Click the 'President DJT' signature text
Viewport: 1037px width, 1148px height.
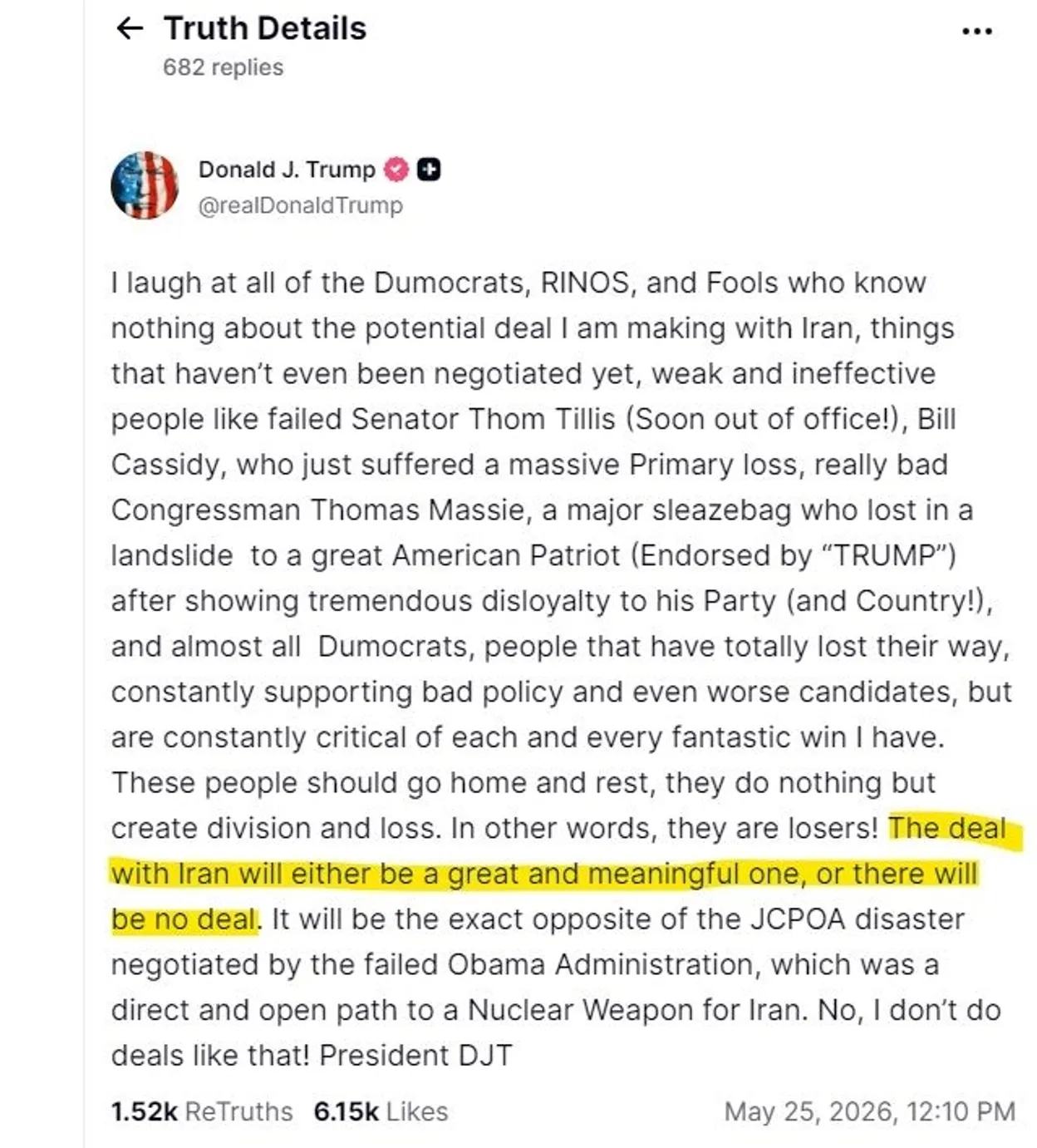(415, 1056)
